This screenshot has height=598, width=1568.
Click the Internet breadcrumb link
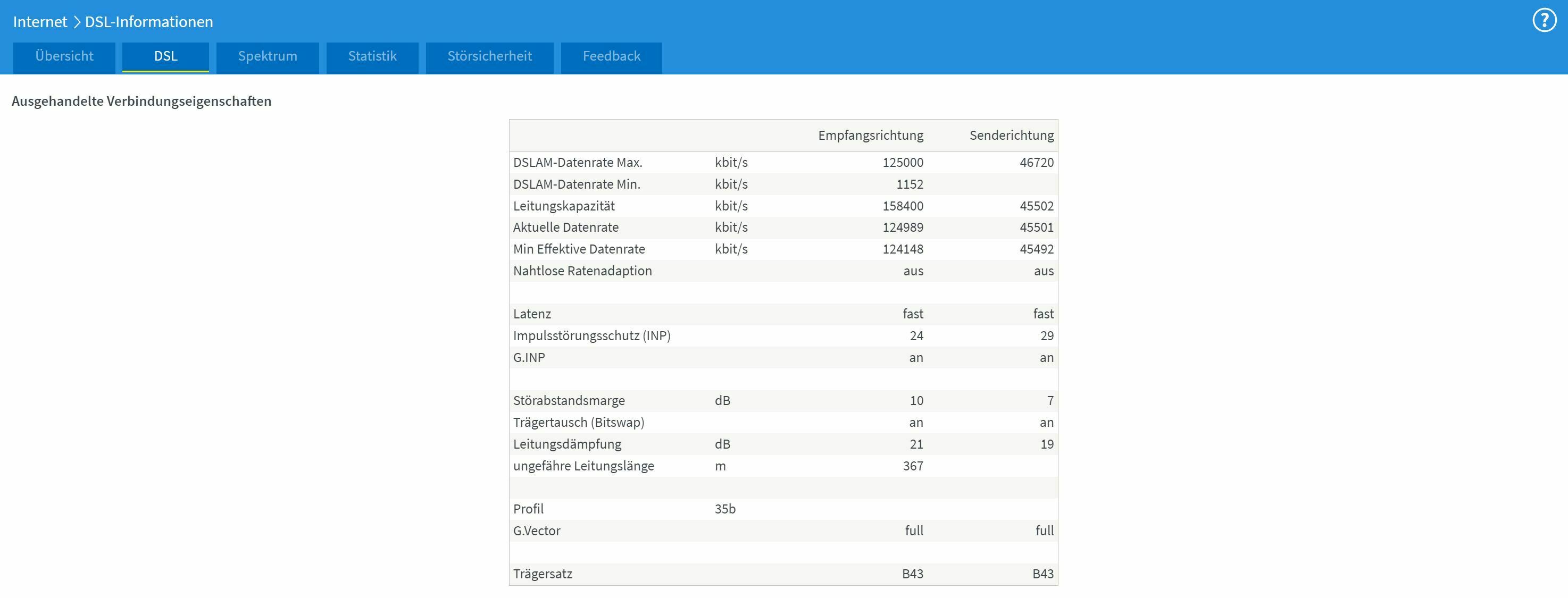40,22
